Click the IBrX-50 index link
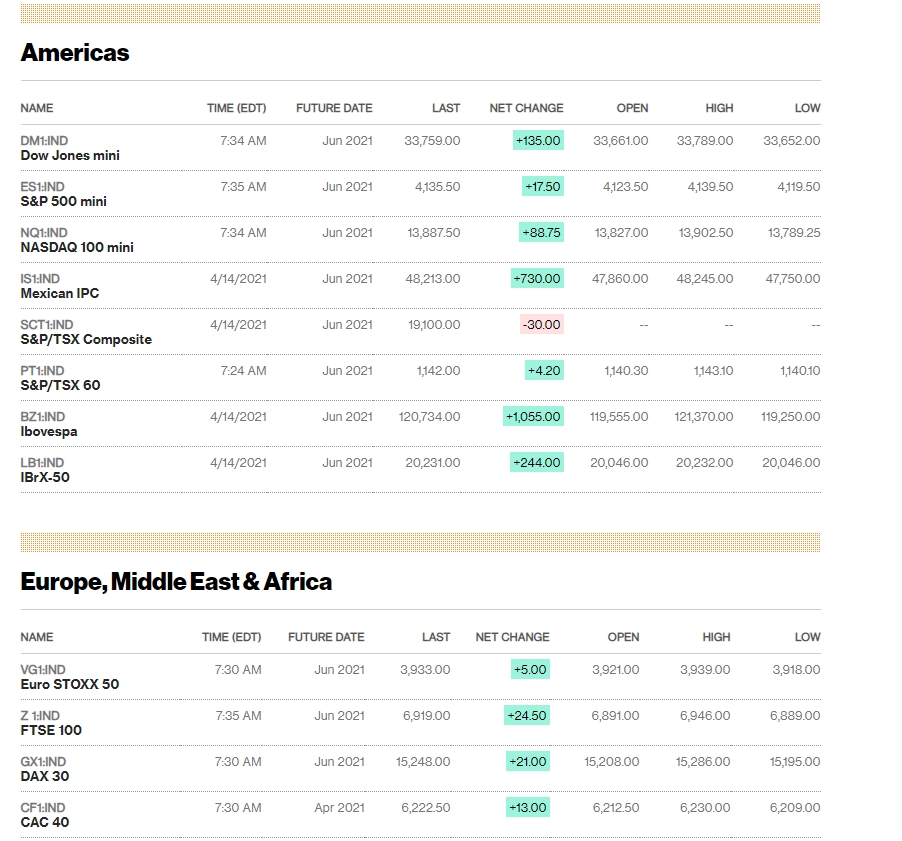This screenshot has height=841, width=902. tap(45, 478)
